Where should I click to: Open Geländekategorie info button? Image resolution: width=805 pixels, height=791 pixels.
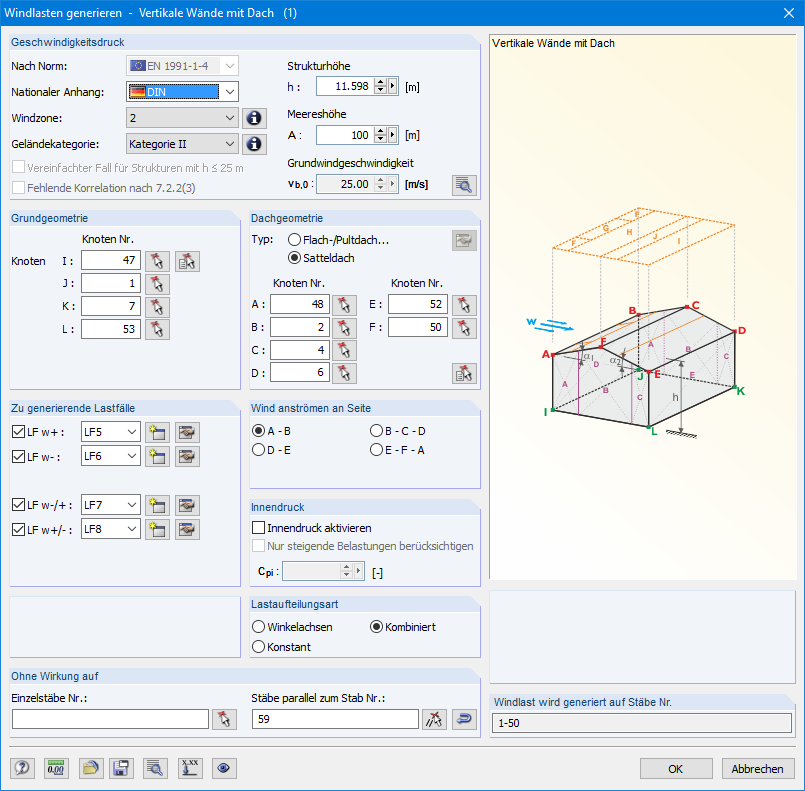[254, 144]
